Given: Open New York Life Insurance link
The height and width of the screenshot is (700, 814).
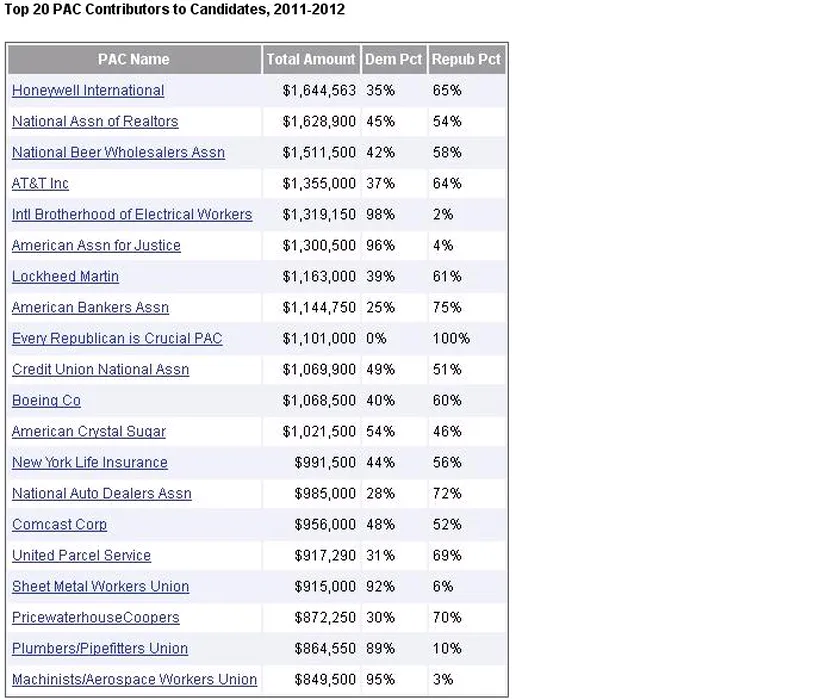Looking at the screenshot, I should pyautogui.click(x=90, y=463).
